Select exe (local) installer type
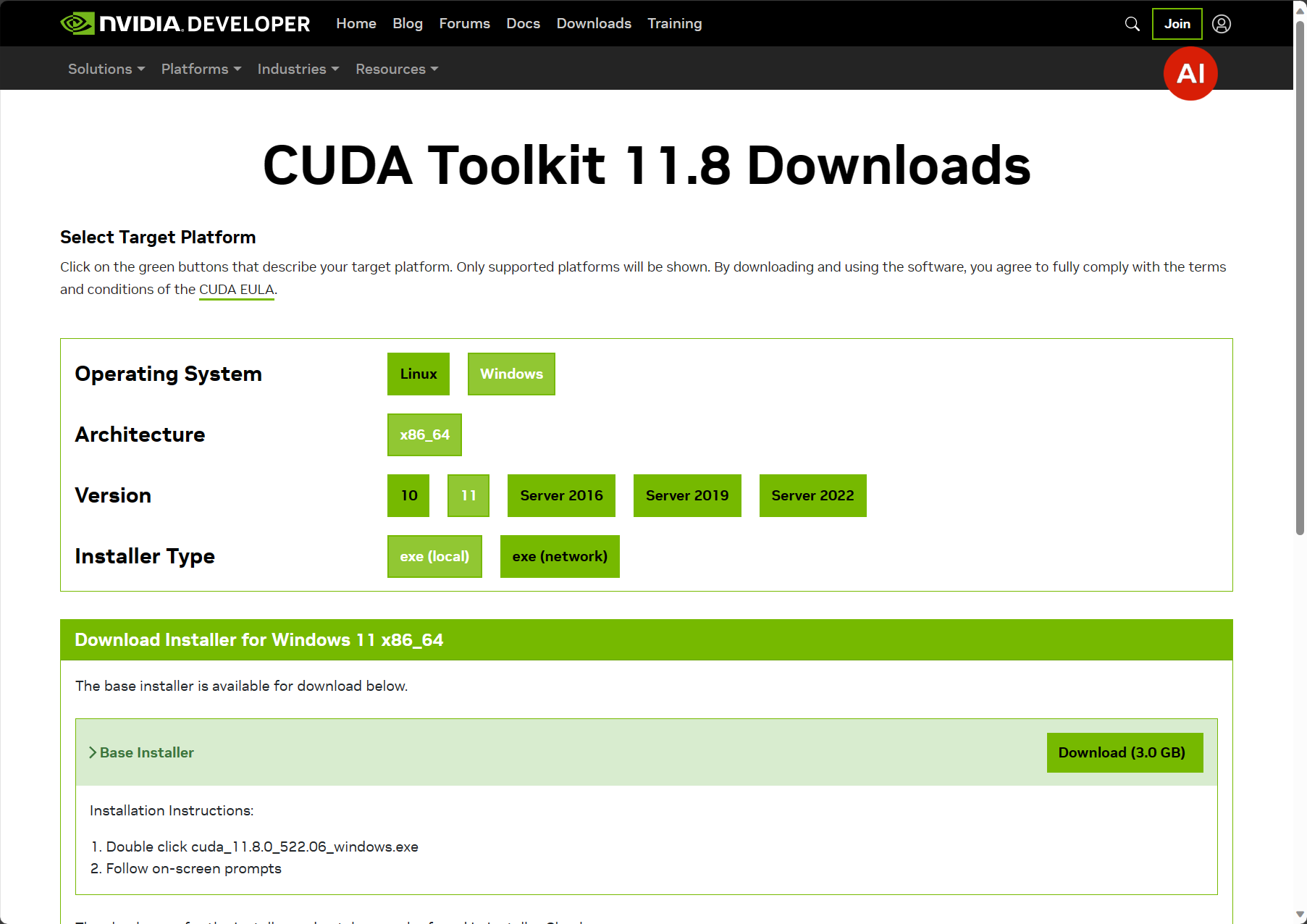 (x=434, y=556)
